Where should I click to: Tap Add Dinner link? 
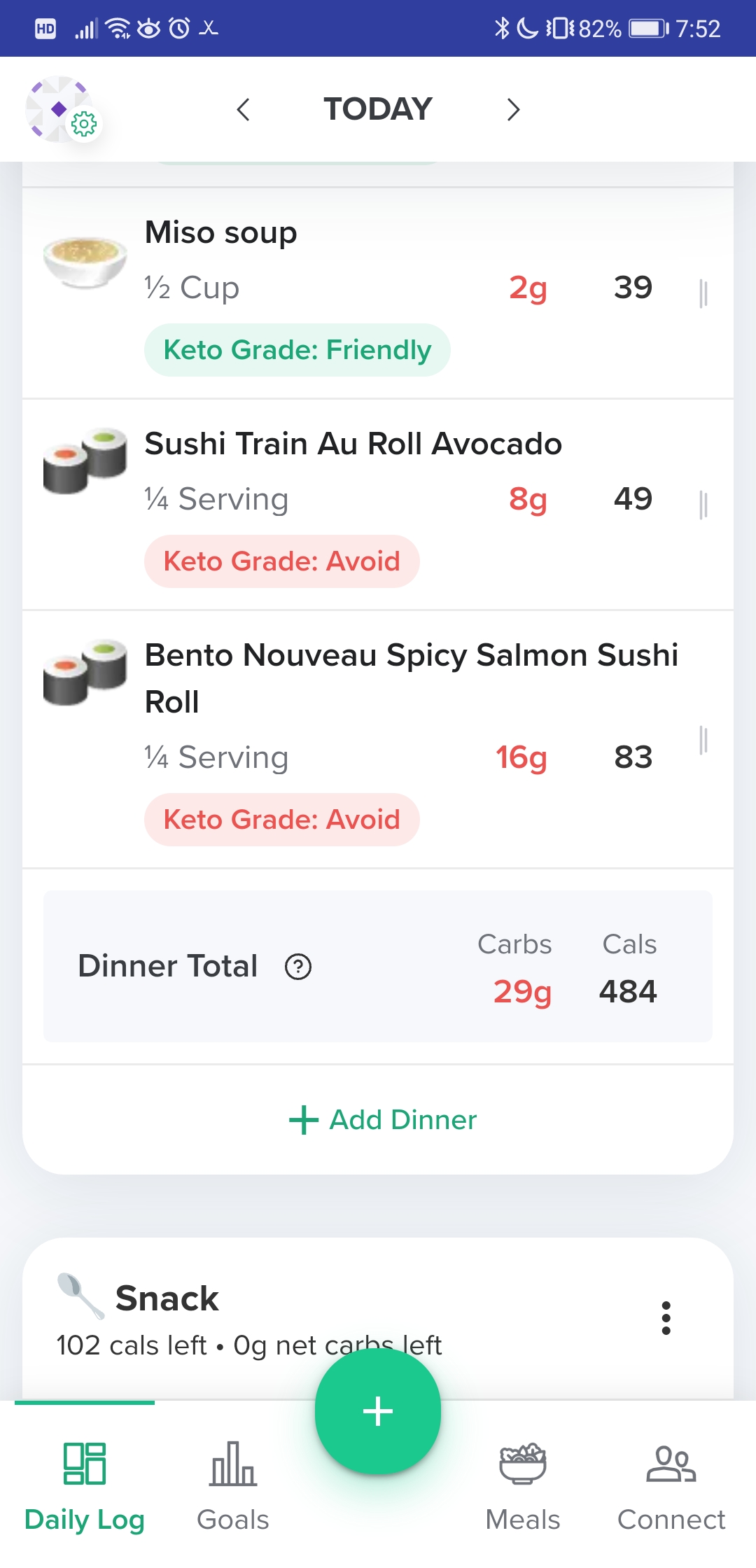(383, 1120)
